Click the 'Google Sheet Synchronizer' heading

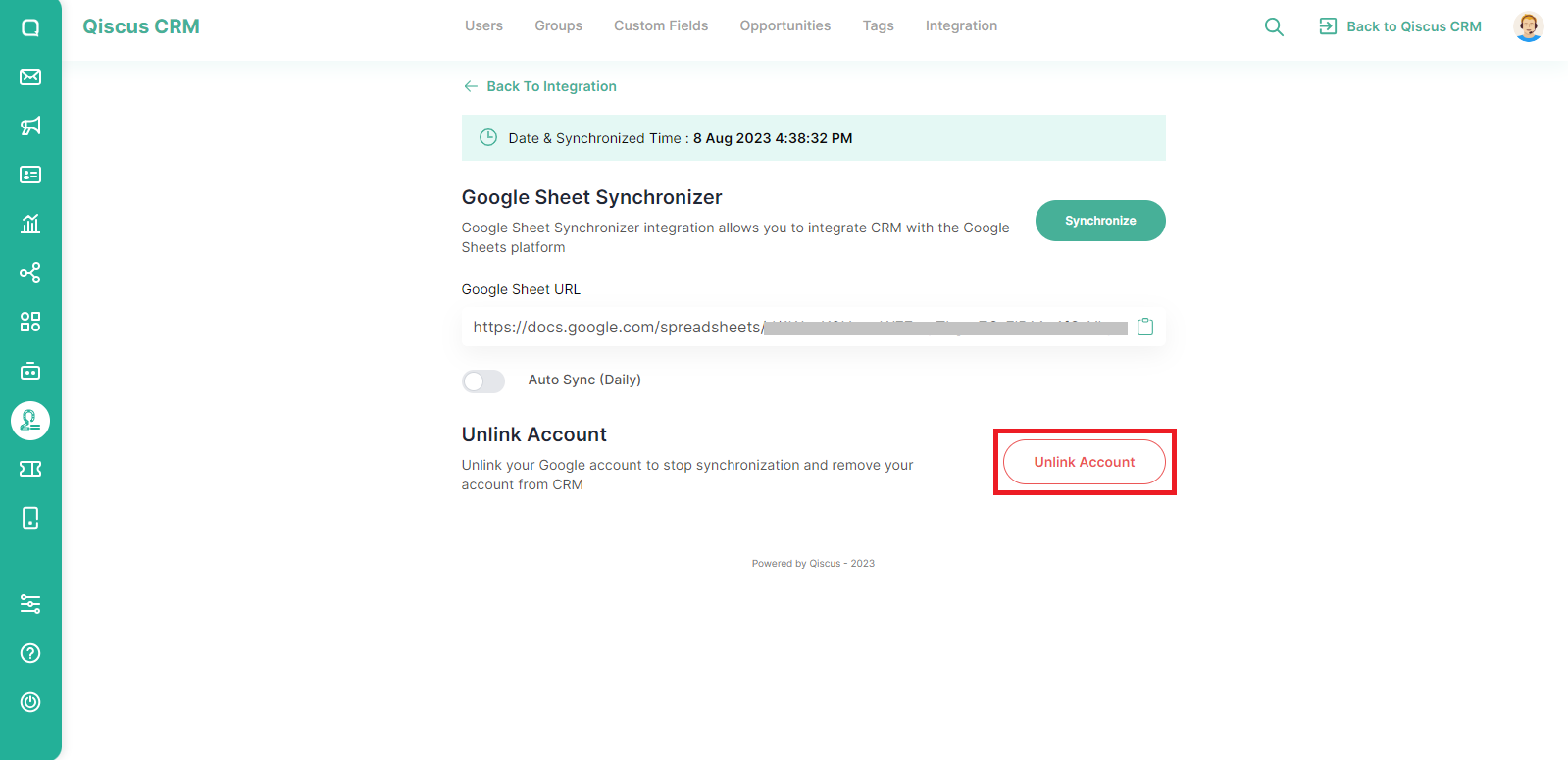[591, 197]
